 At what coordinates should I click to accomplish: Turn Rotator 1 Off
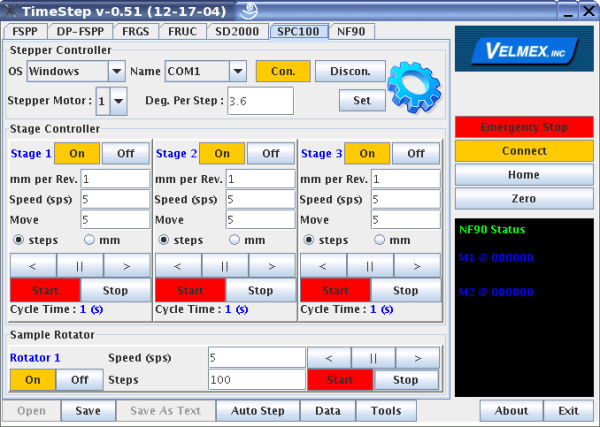point(80,380)
